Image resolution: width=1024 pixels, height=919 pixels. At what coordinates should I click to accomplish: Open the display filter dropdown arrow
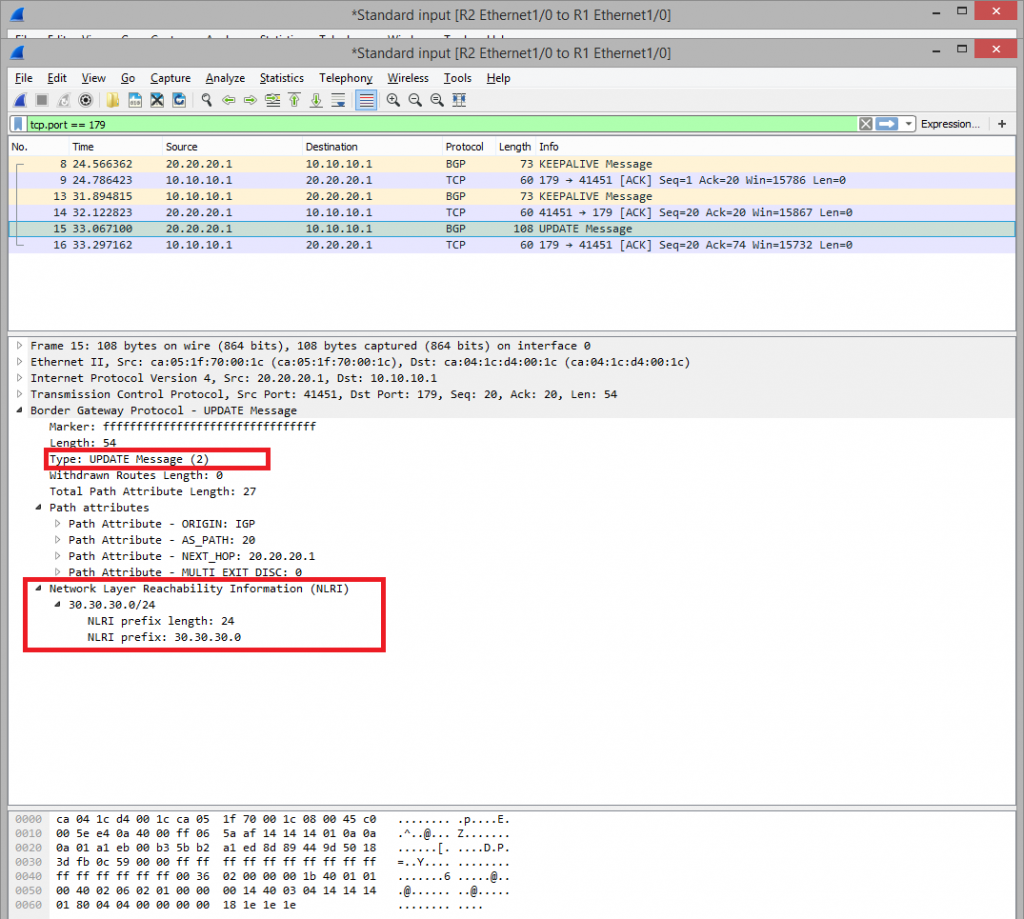908,124
